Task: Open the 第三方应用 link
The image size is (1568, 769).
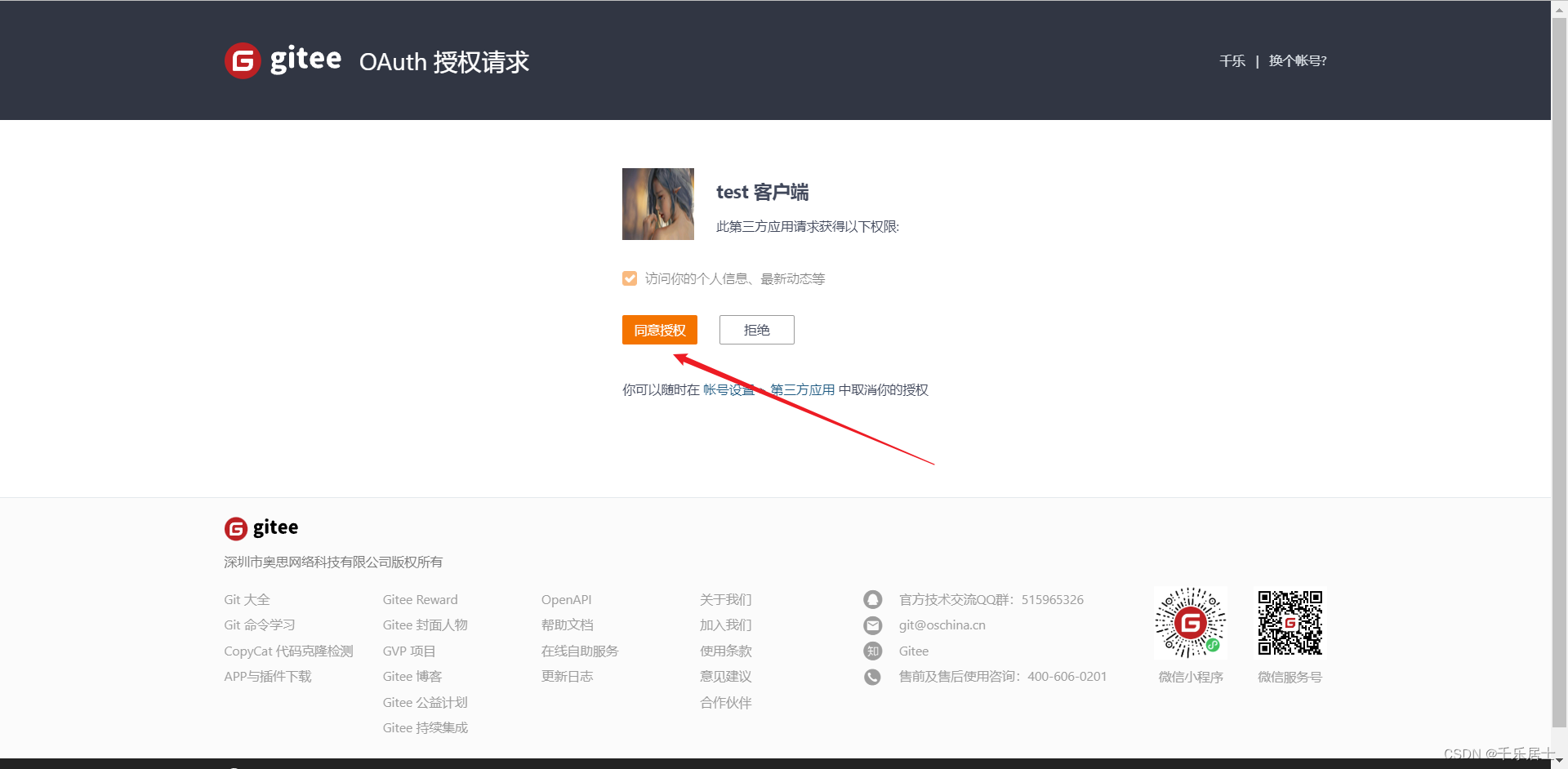Action: point(801,389)
